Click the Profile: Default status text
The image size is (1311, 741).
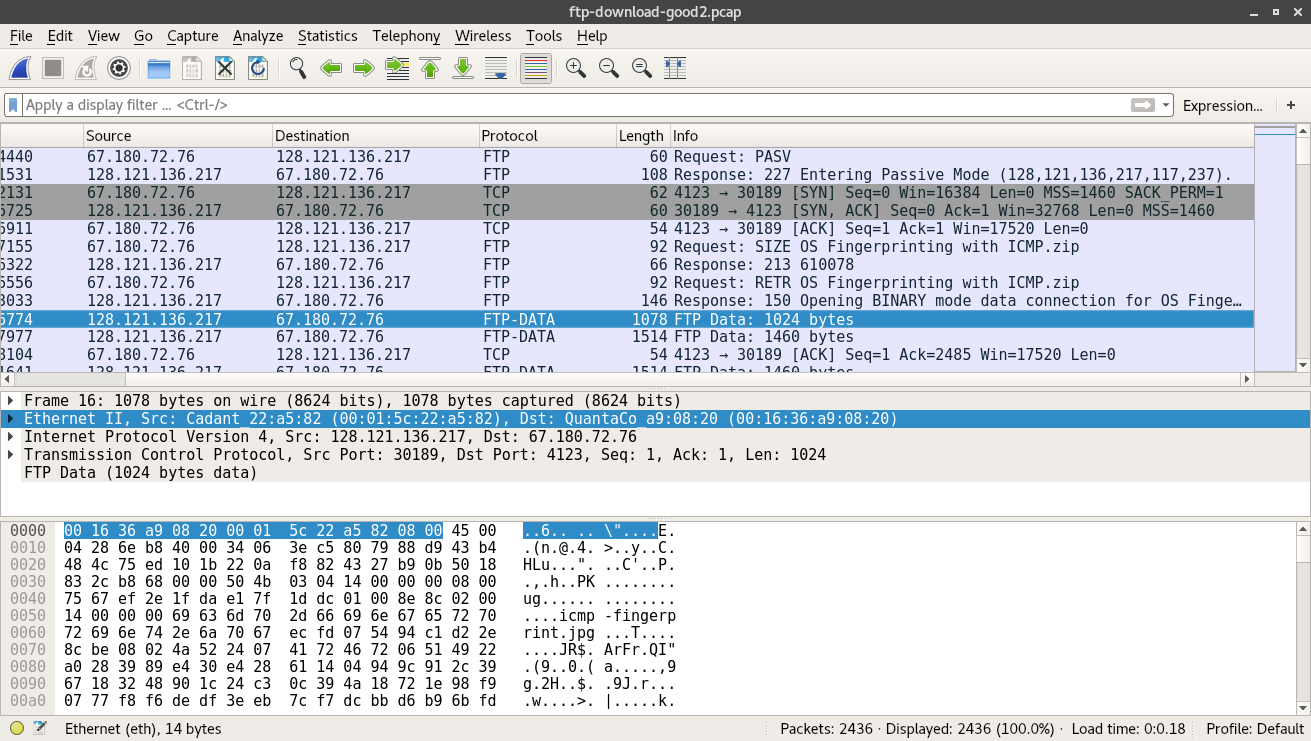(1254, 729)
